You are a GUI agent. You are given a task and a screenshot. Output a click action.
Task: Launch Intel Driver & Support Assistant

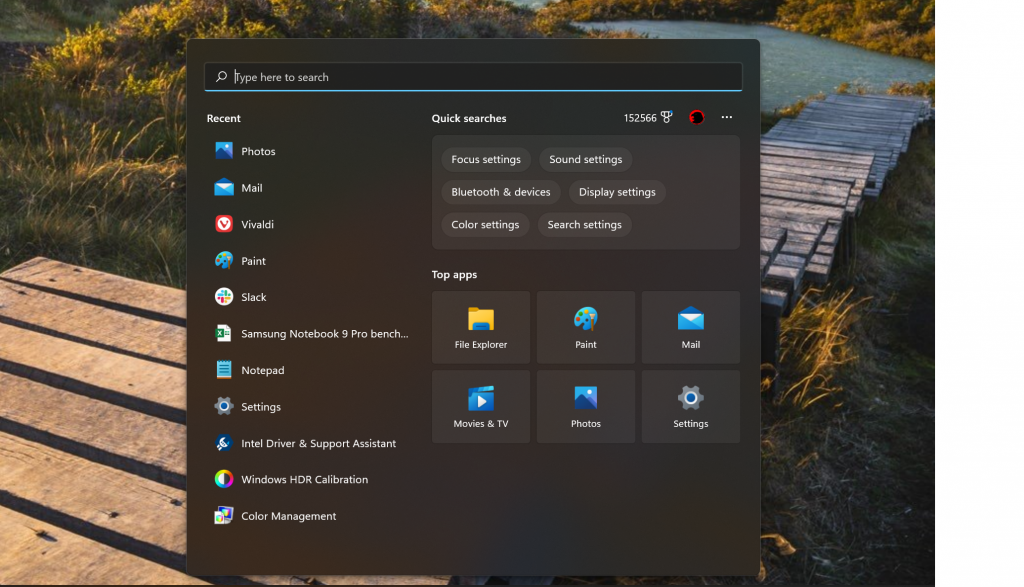coord(318,443)
